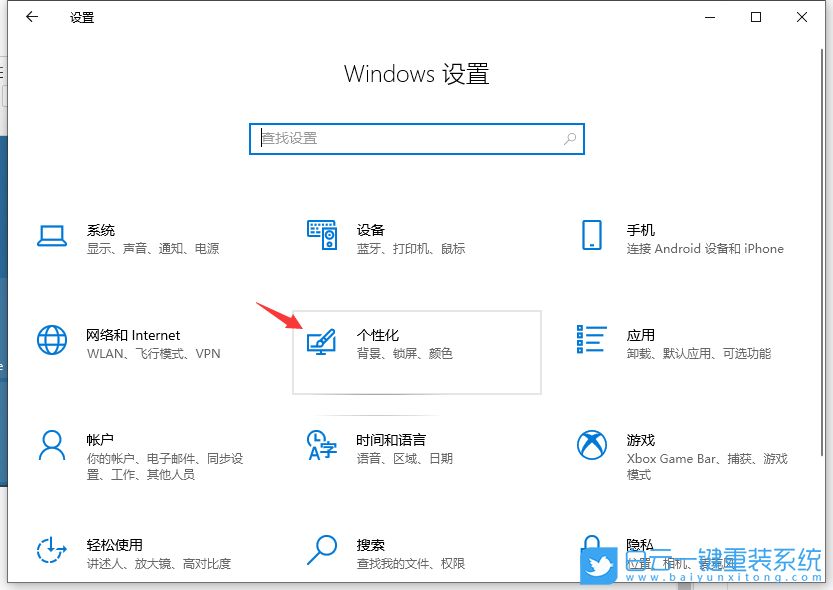Open 时间和语言 via the clock icon
The width and height of the screenshot is (833, 590).
tap(322, 447)
